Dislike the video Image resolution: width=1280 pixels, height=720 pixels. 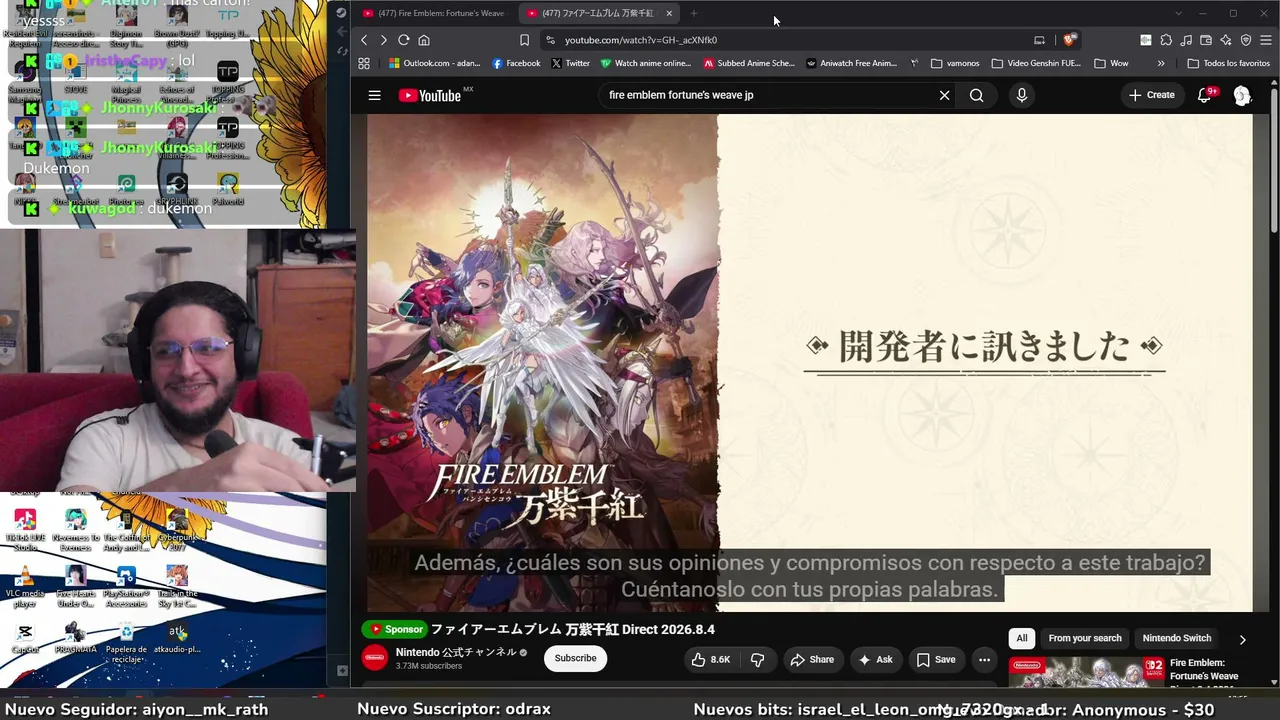coord(757,660)
